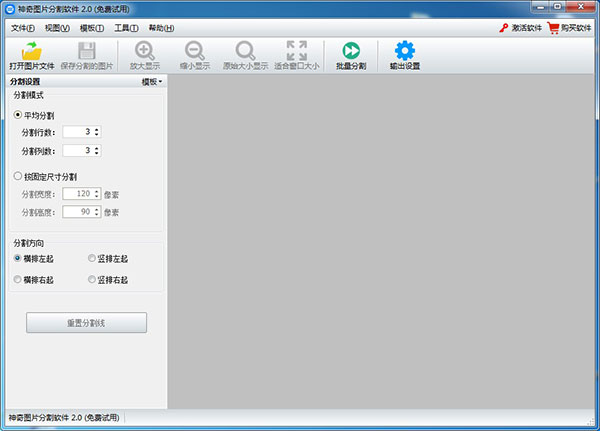Click the Activate Software (激活软件) key icon
Image resolution: width=600 pixels, height=431 pixels.
click(503, 28)
